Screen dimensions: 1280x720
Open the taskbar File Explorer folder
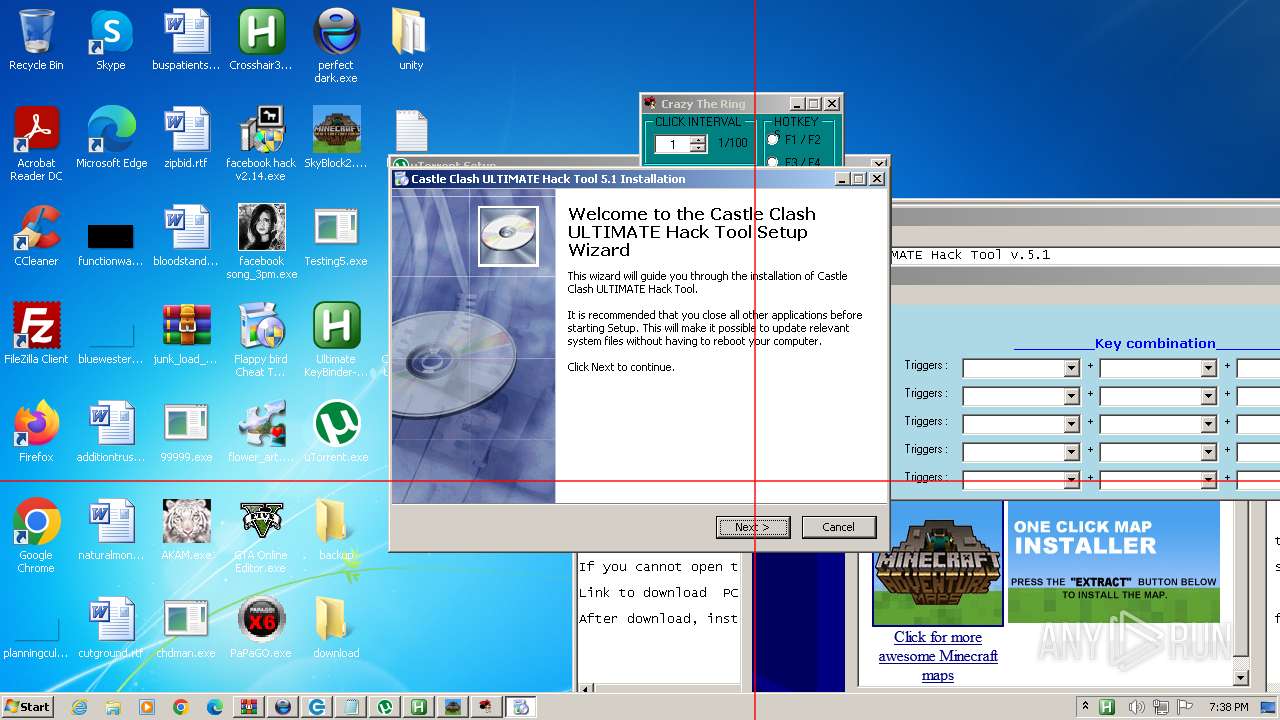coord(113,707)
